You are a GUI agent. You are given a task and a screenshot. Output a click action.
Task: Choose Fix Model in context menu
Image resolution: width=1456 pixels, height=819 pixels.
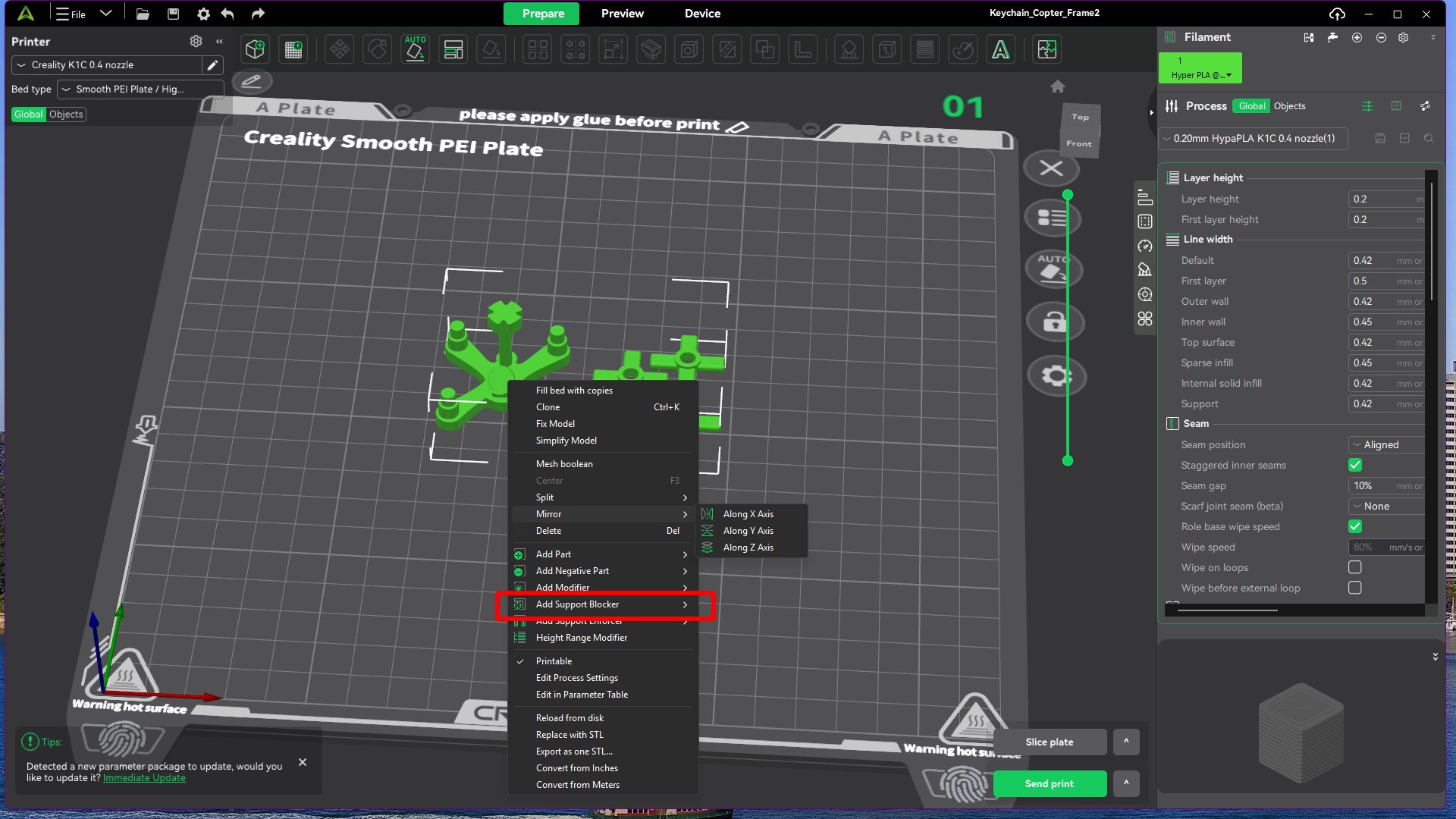click(x=603, y=424)
